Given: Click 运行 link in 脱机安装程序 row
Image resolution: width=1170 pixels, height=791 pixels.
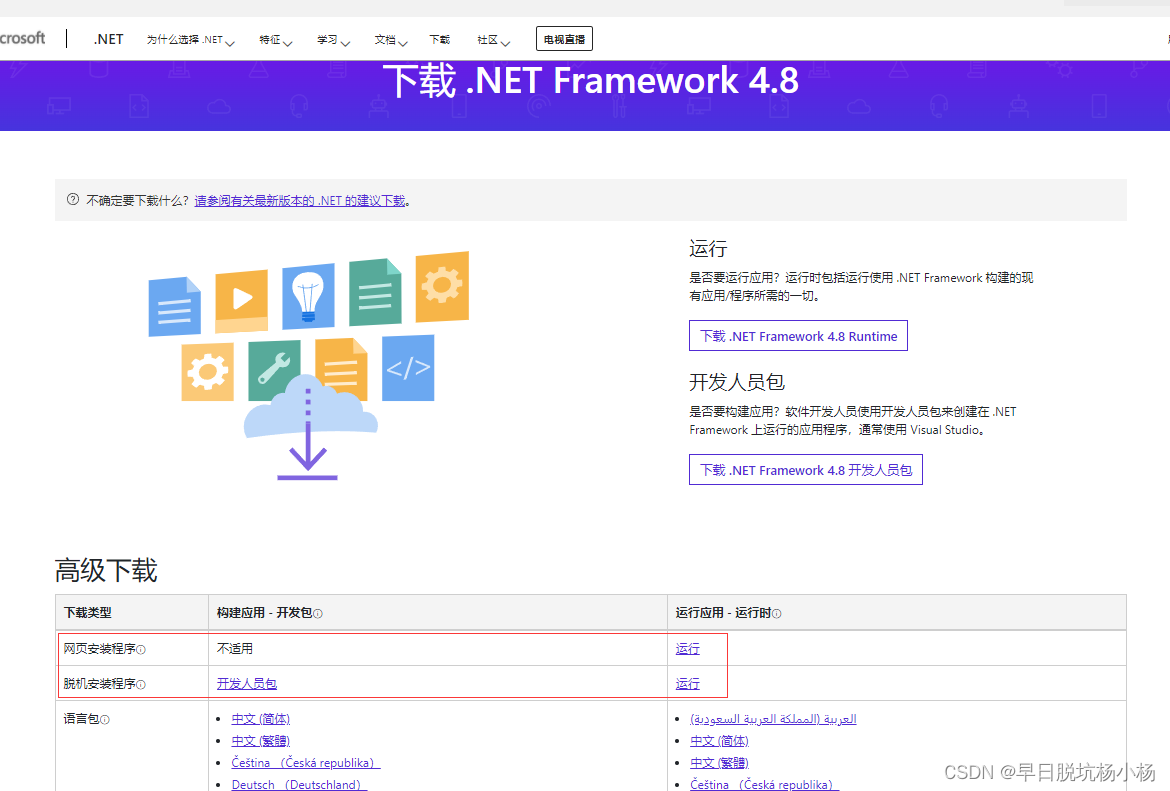Looking at the screenshot, I should click(x=687, y=684).
